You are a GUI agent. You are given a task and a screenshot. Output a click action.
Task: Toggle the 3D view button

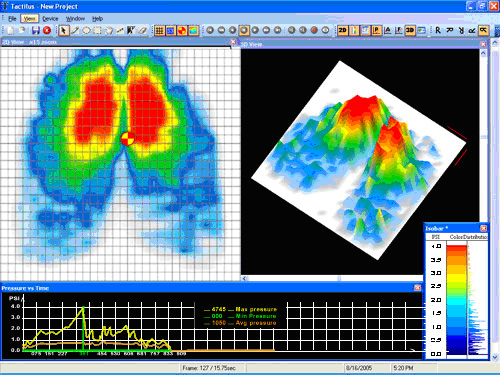[x=410, y=30]
